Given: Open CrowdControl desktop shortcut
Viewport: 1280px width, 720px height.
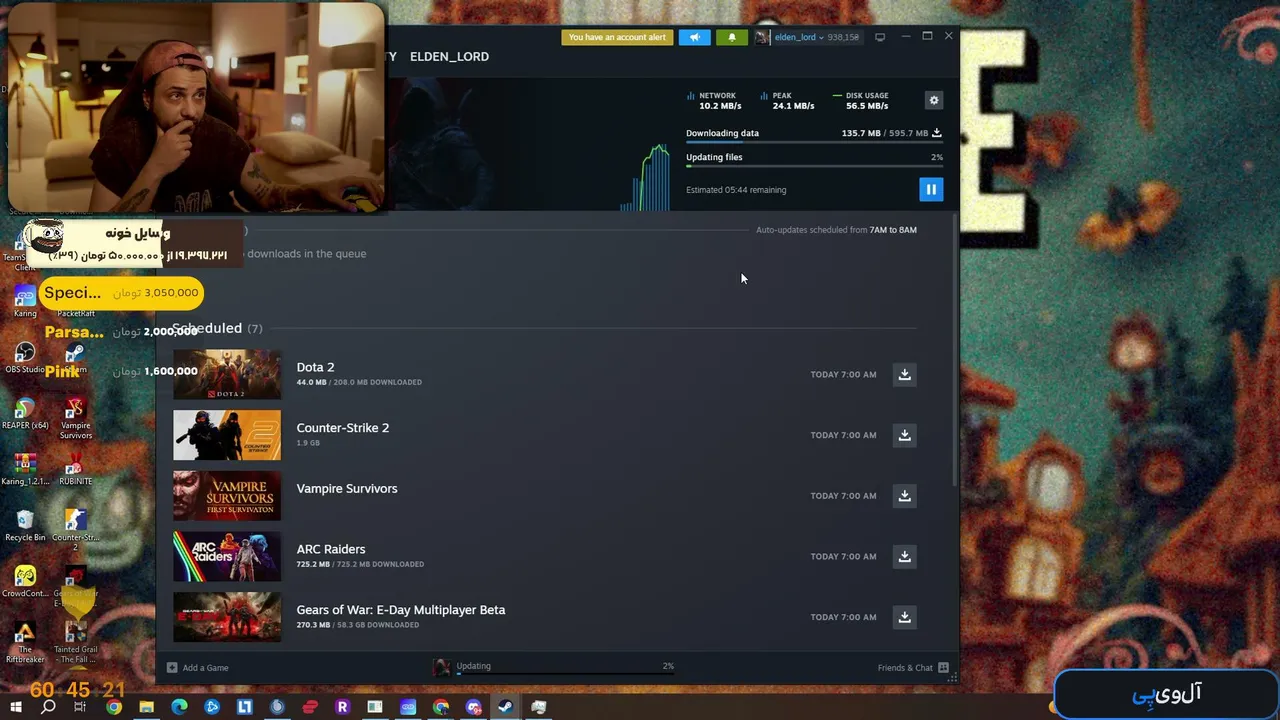Looking at the screenshot, I should pyautogui.click(x=25, y=582).
